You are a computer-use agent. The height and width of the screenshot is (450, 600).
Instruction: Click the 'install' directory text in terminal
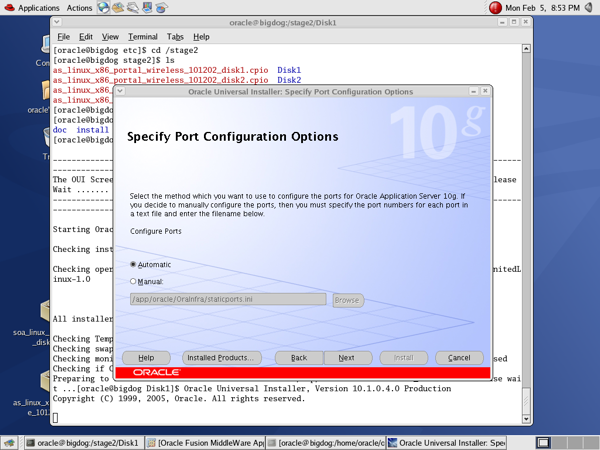click(93, 130)
